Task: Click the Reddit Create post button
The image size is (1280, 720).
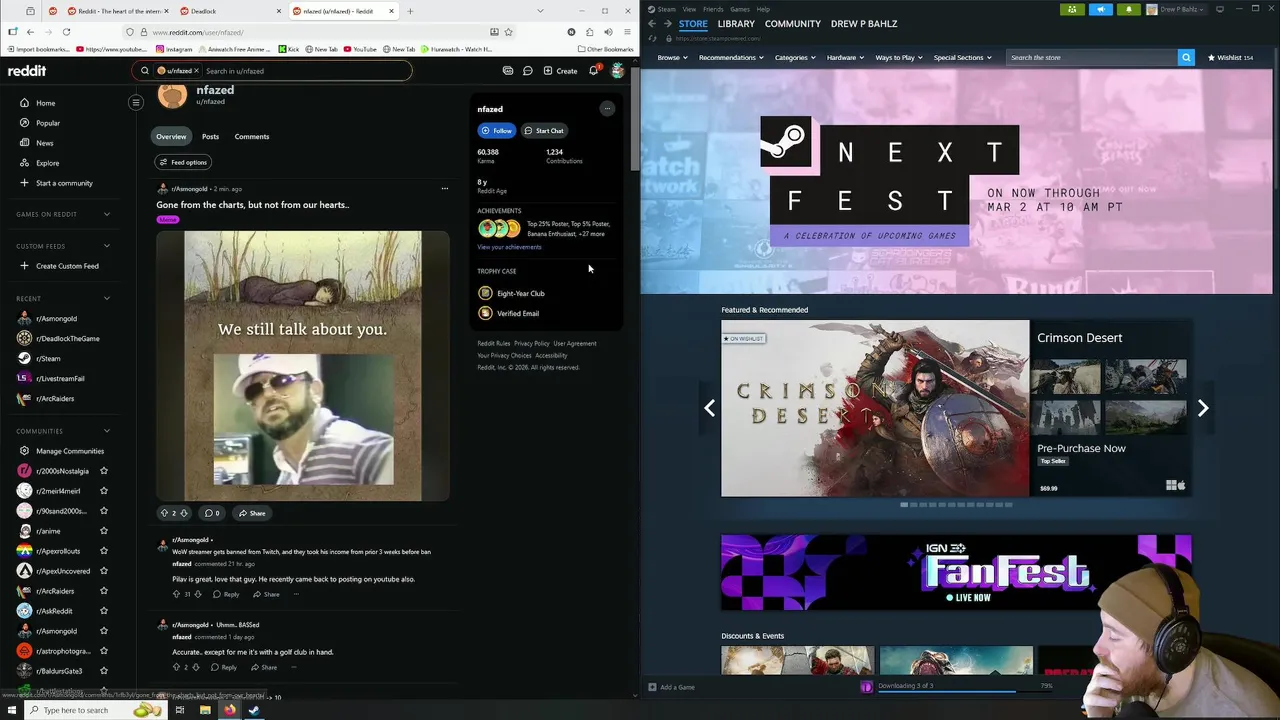Action: (x=560, y=71)
